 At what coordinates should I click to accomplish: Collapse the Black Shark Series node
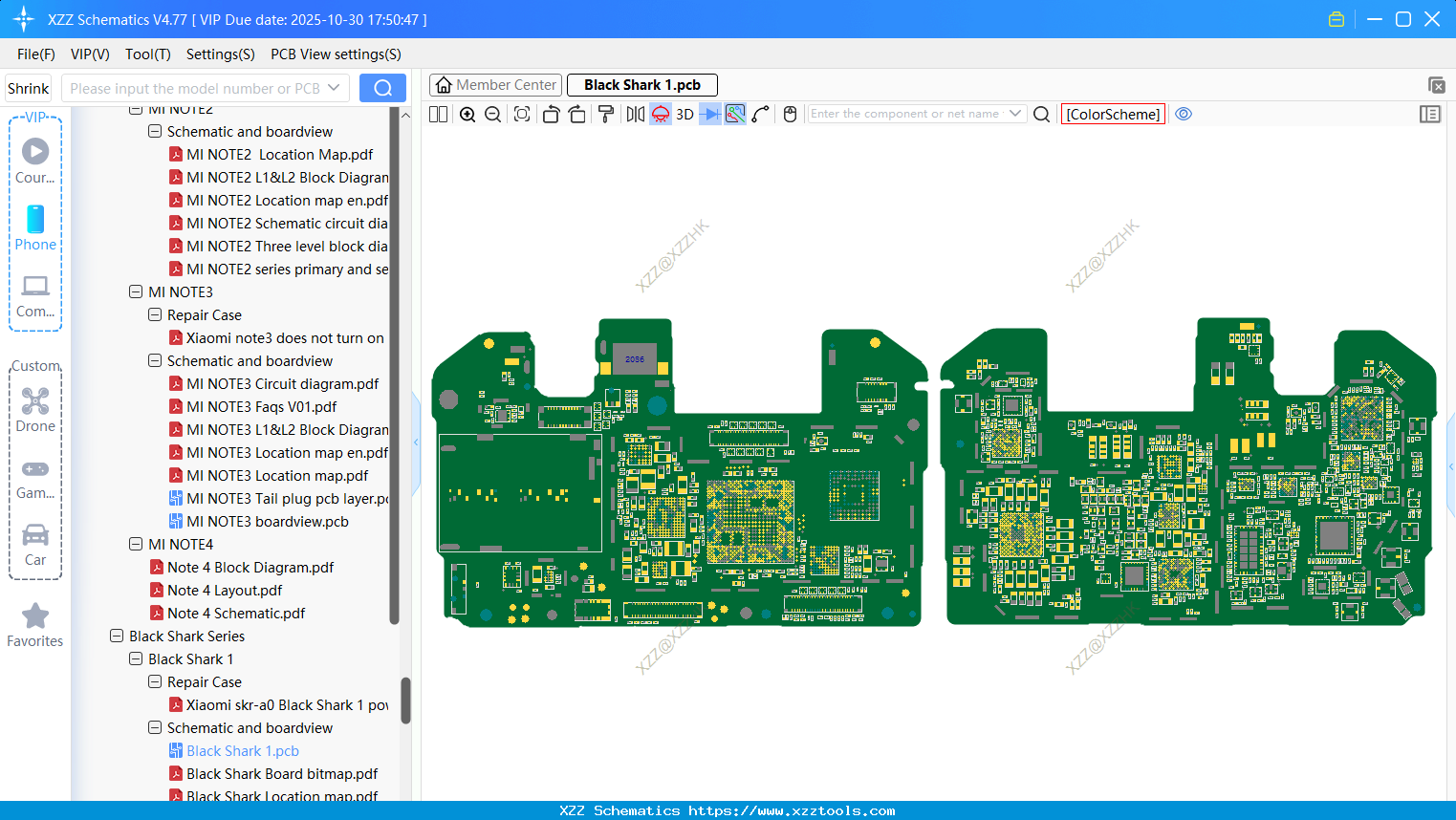pyautogui.click(x=117, y=637)
